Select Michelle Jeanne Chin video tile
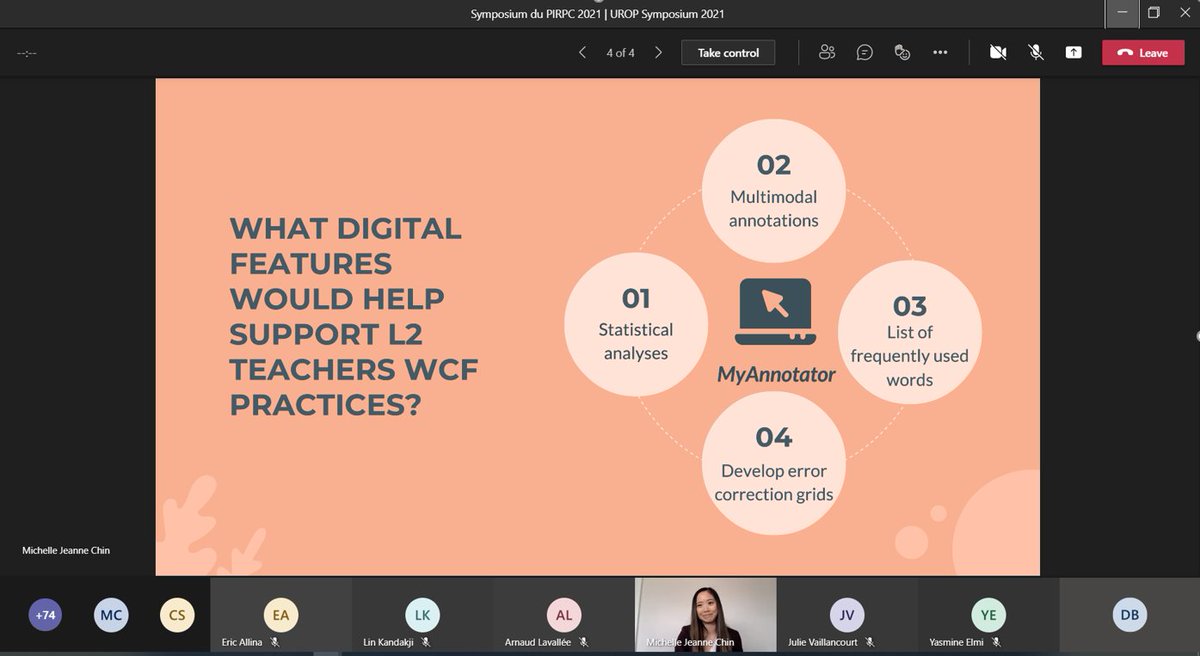This screenshot has width=1200, height=656. click(x=706, y=616)
